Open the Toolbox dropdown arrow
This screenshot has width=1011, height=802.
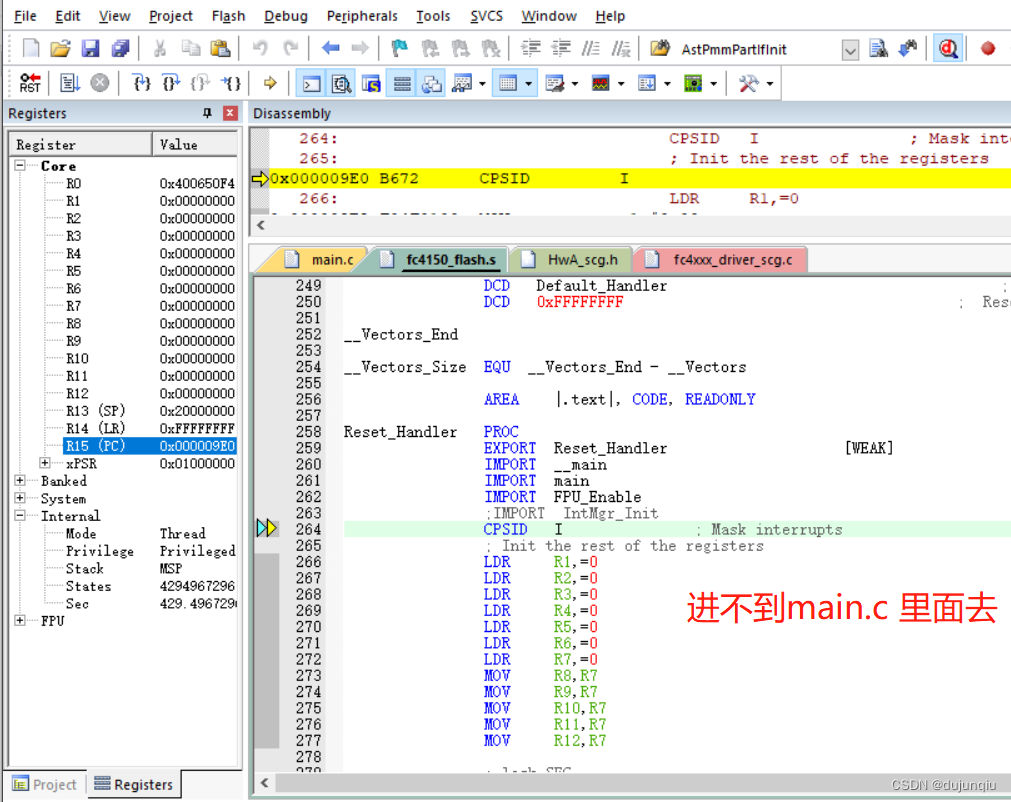pos(770,84)
